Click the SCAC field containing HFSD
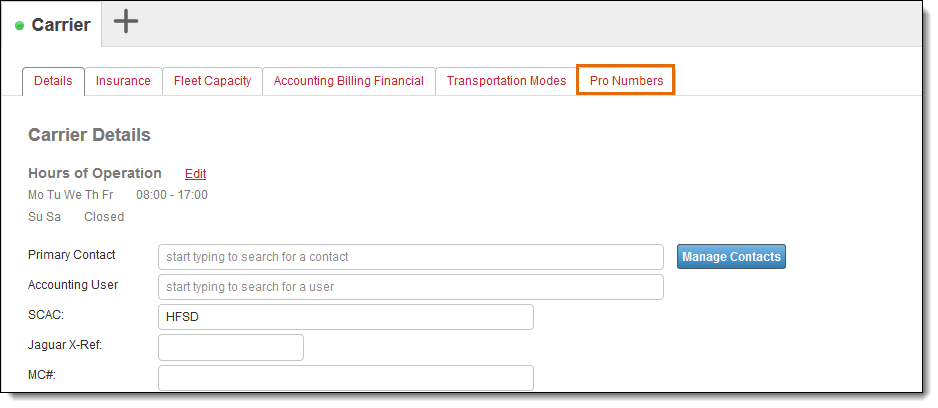The height and width of the screenshot is (408, 938). tap(346, 317)
